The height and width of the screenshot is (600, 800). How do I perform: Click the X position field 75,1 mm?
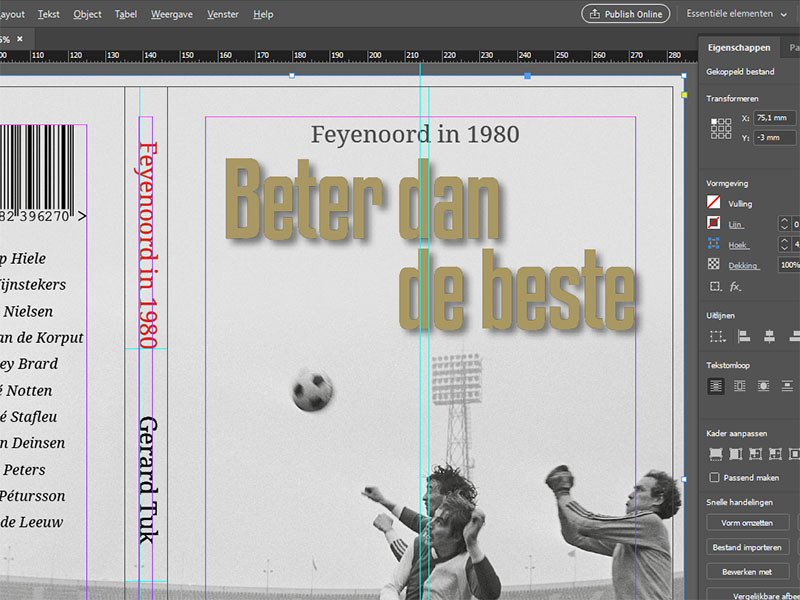coord(774,118)
